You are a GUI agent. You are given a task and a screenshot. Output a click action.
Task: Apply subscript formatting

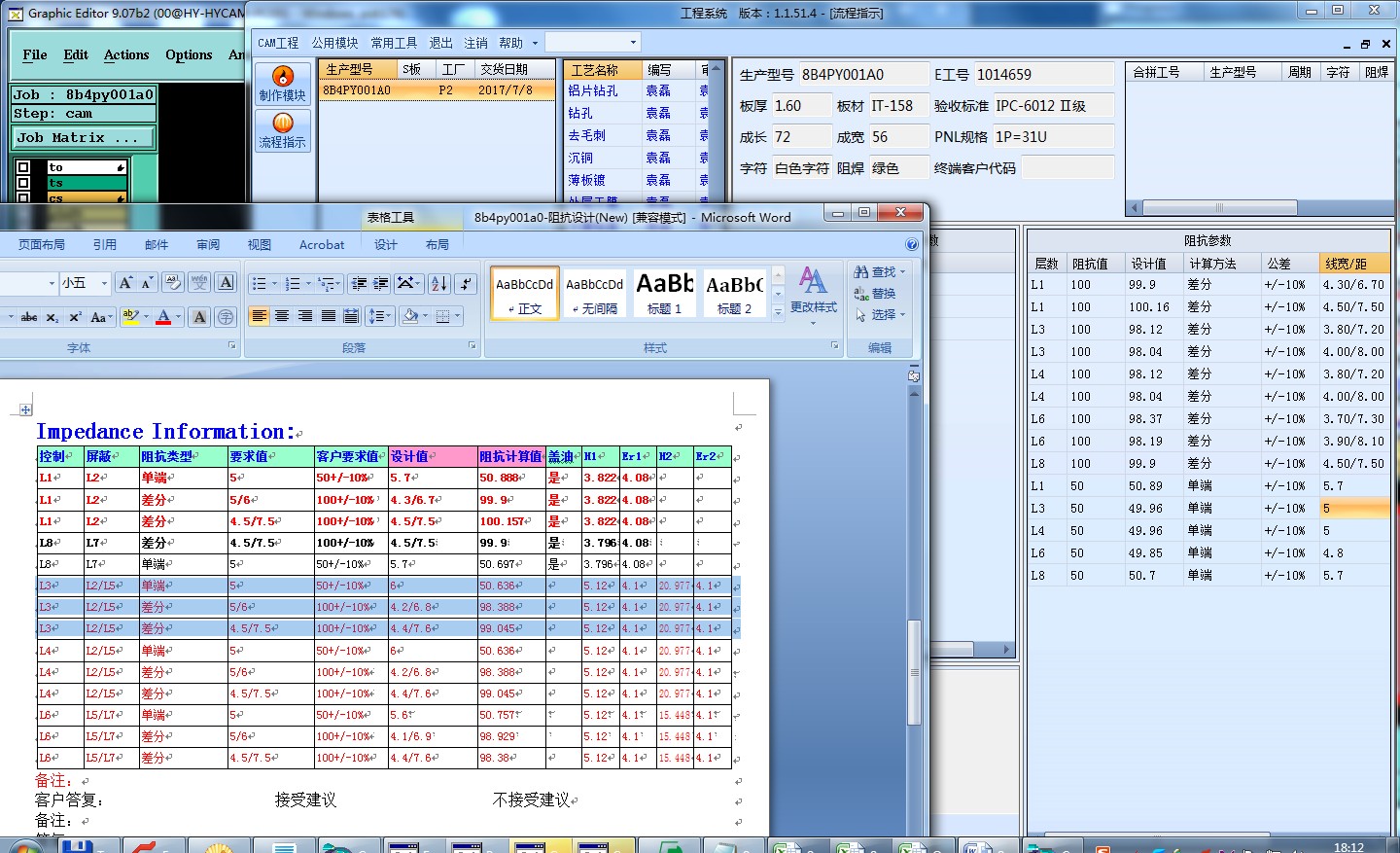point(52,317)
